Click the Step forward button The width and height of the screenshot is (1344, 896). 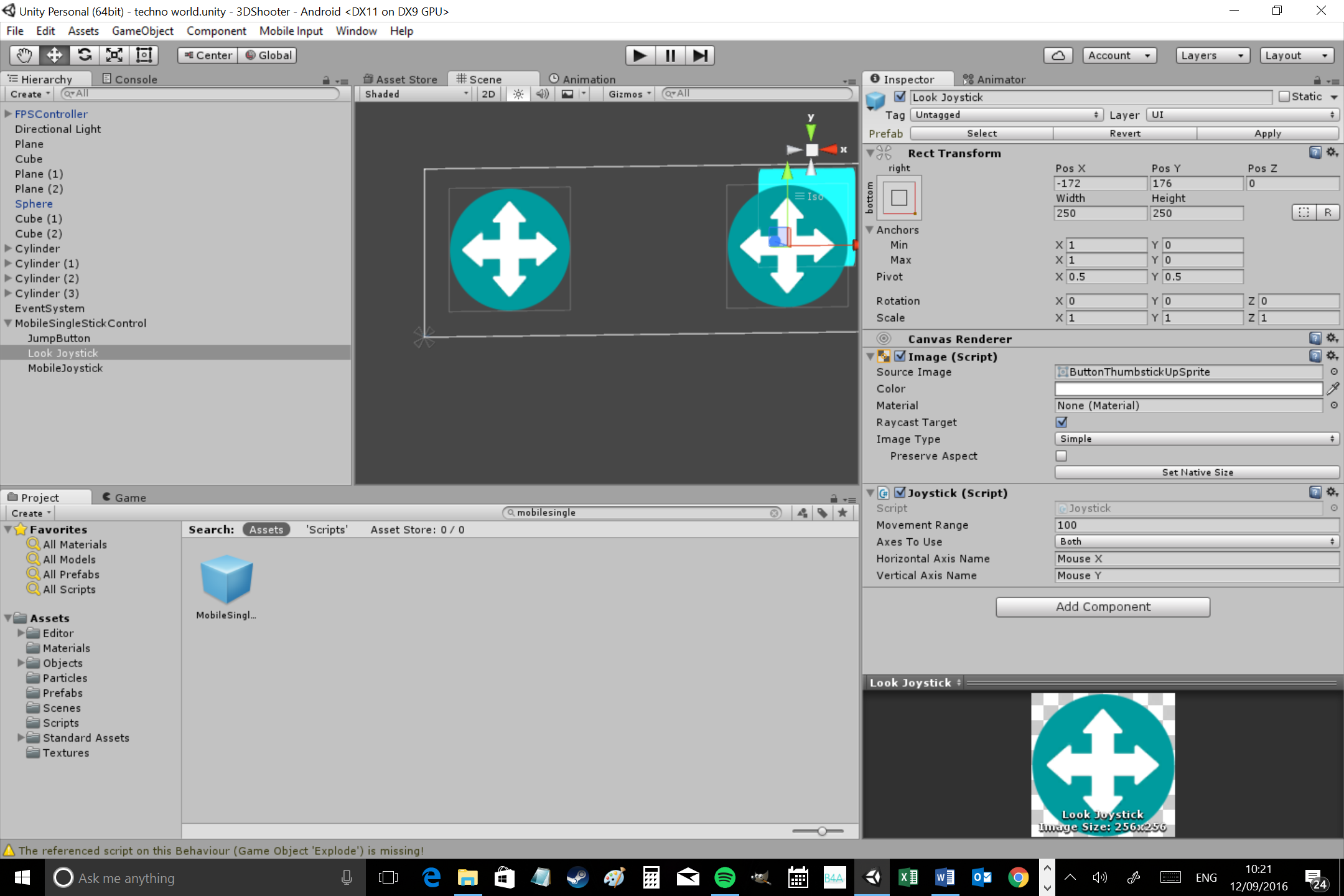coord(700,55)
